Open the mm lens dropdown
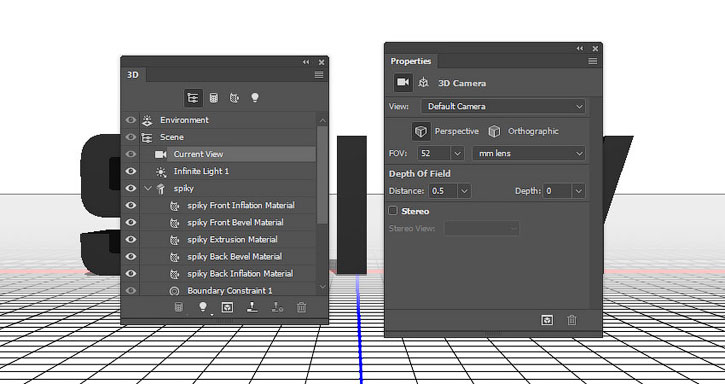 (x=528, y=153)
